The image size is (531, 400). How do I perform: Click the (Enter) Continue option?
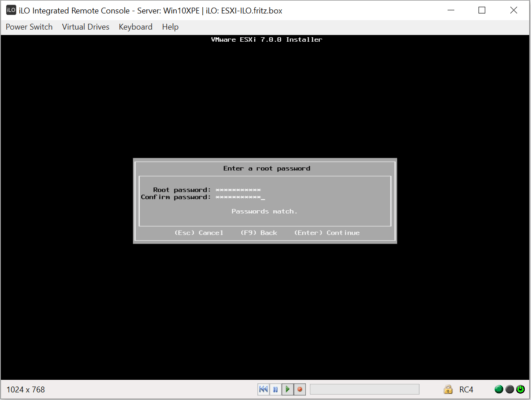pos(327,233)
